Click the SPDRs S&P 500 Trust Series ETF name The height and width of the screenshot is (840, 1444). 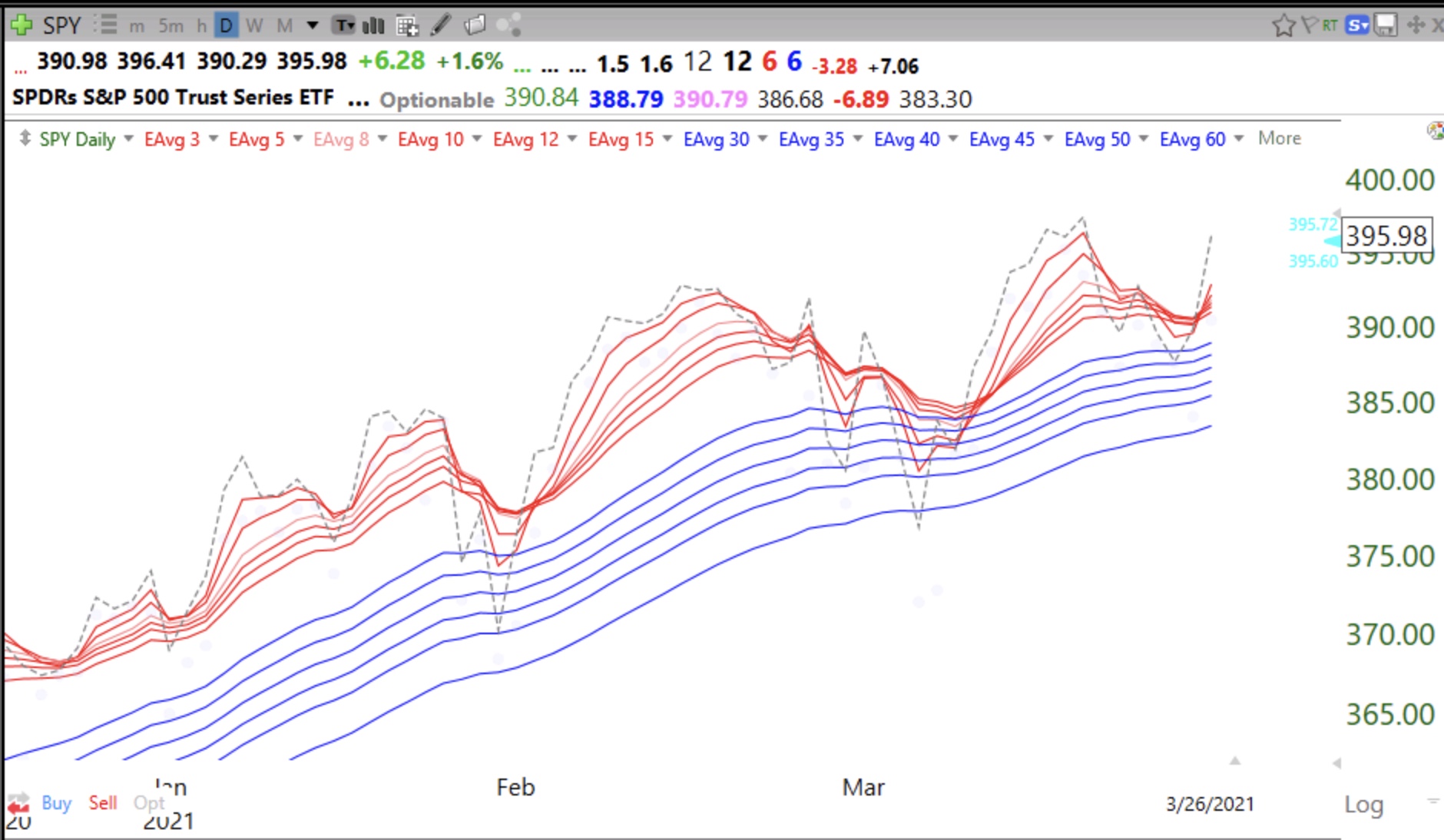pyautogui.click(x=173, y=98)
